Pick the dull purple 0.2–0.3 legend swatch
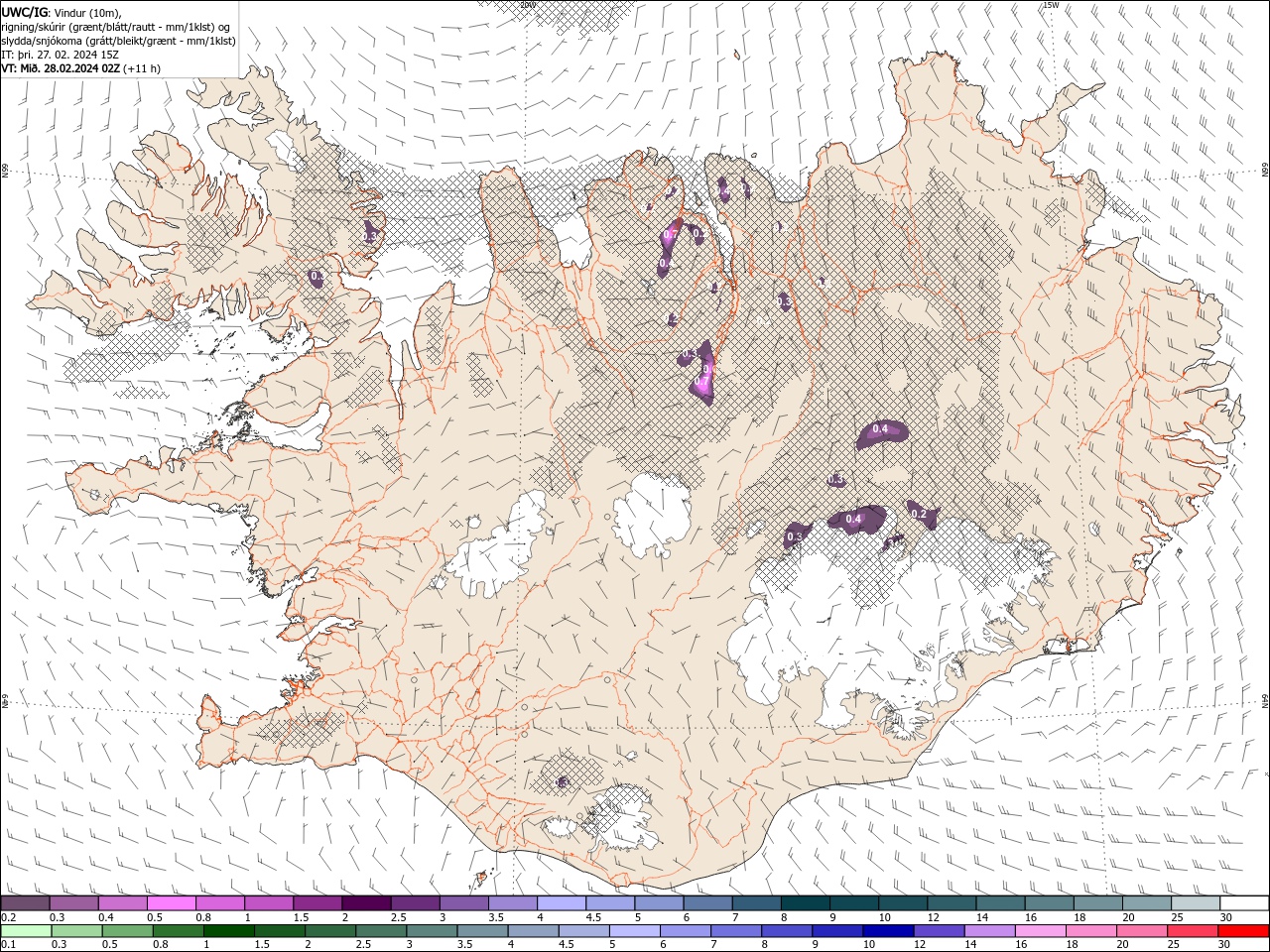Viewport: 1270px width, 952px height. [26, 903]
